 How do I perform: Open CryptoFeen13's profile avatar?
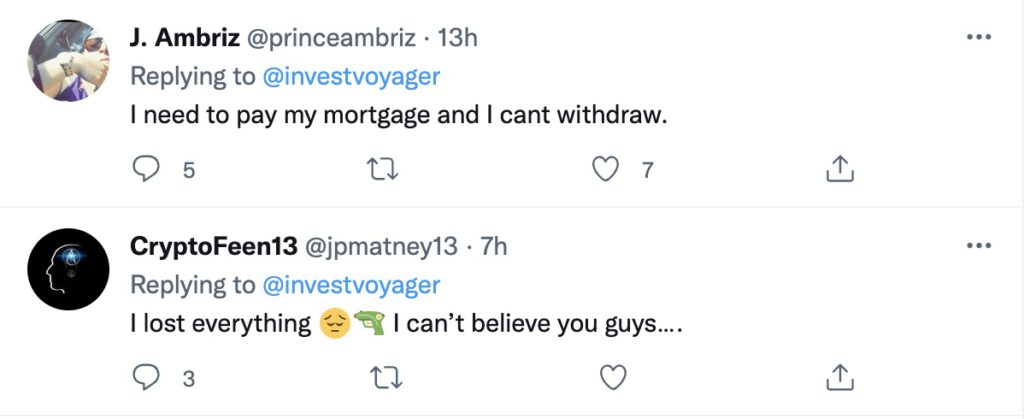pyautogui.click(x=68, y=268)
